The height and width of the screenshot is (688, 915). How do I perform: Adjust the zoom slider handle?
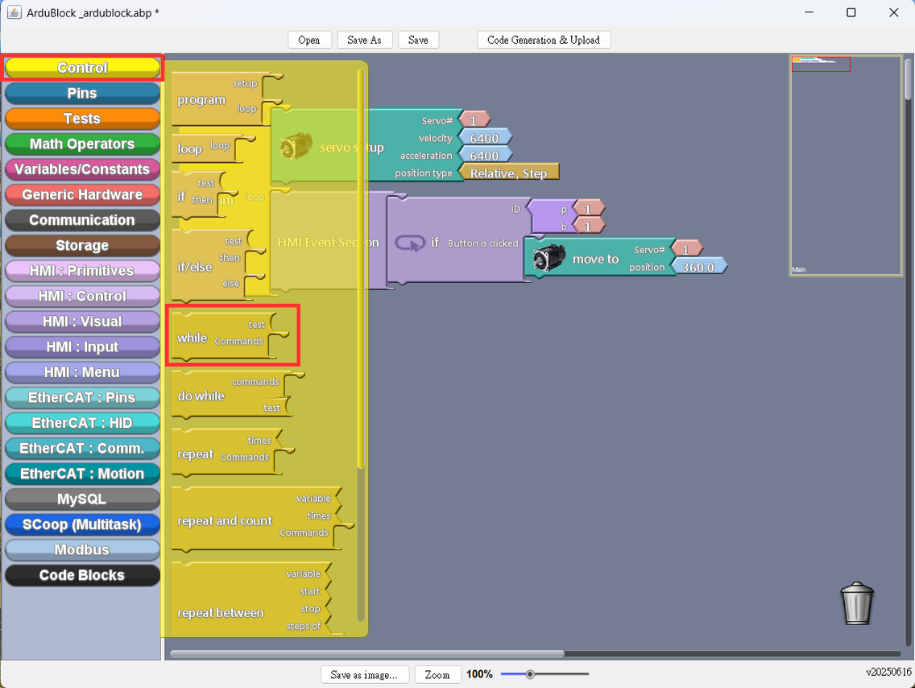point(530,675)
